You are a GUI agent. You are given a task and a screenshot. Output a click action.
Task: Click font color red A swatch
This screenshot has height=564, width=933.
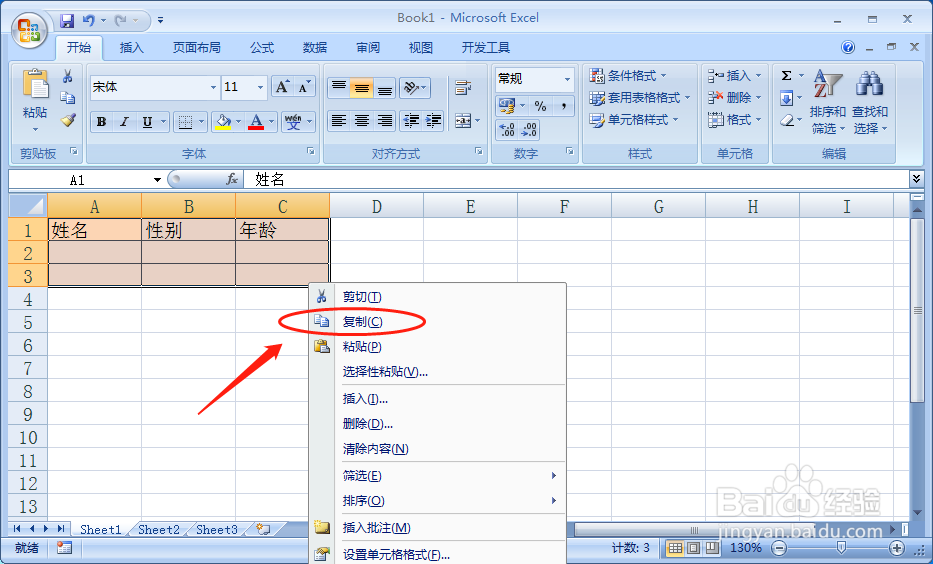coord(256,122)
